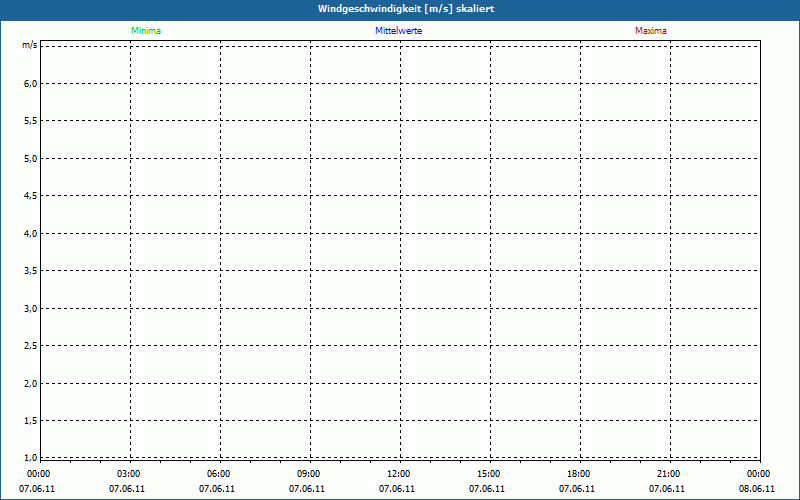Click the 09:00 time axis label

pyautogui.click(x=308, y=474)
